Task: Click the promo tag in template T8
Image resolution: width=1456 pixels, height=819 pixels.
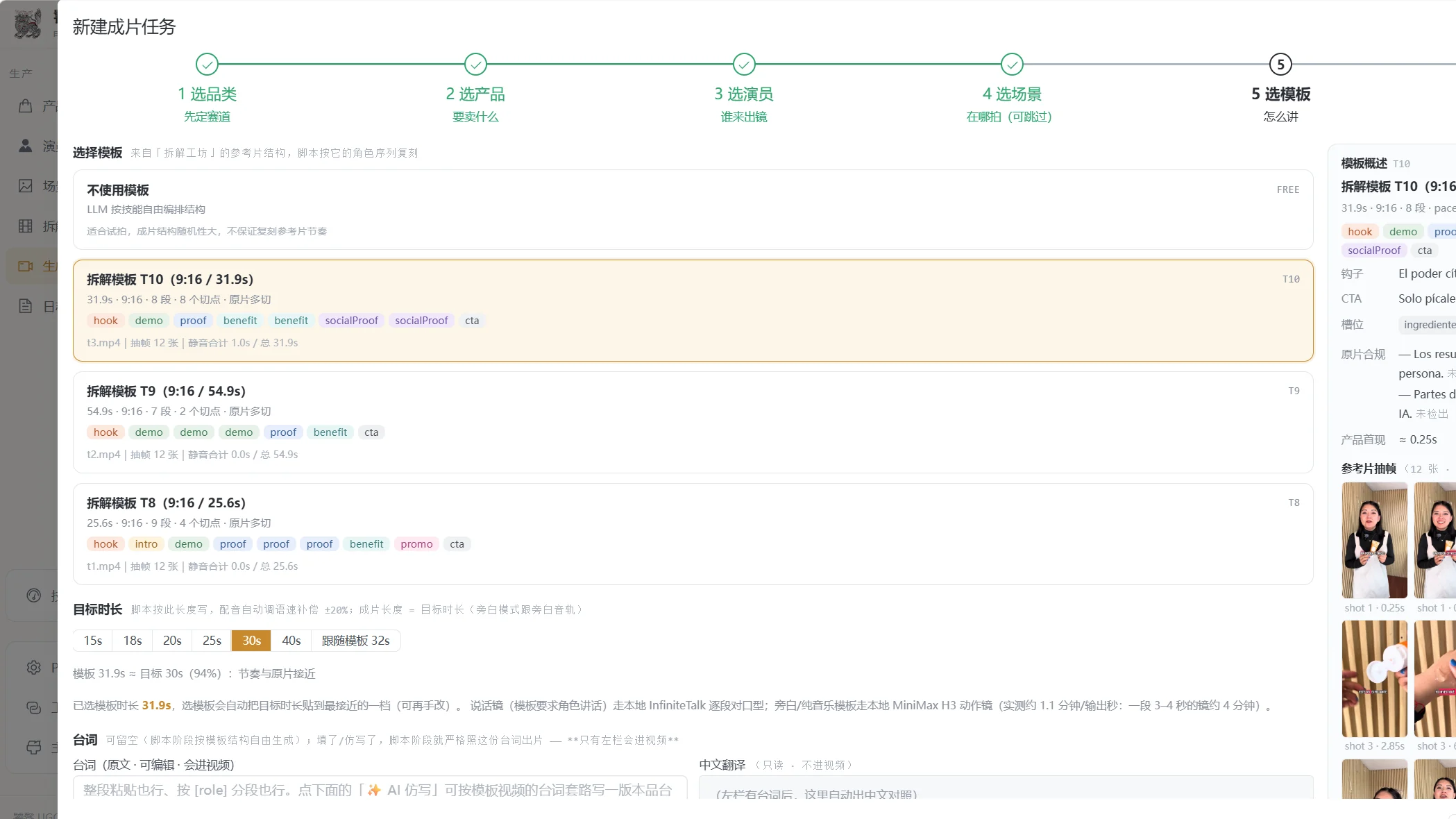Action: [x=416, y=544]
